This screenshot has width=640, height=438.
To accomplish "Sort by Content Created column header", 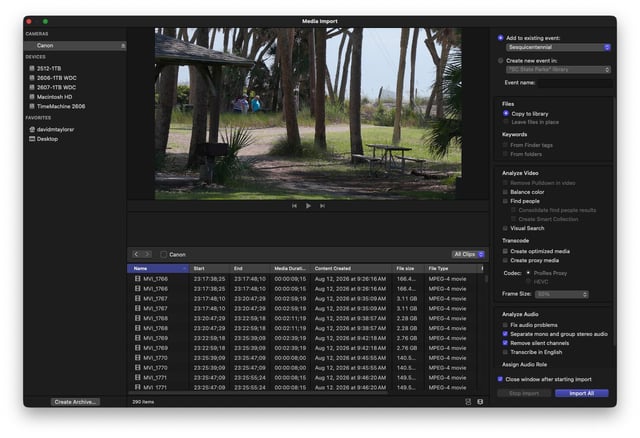I will click(351, 269).
